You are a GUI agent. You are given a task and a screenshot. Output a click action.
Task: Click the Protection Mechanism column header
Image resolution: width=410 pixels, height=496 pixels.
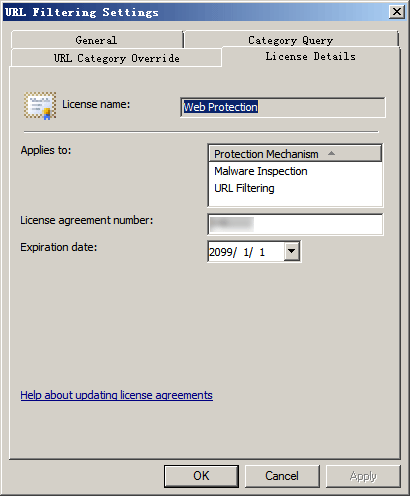click(x=295, y=154)
